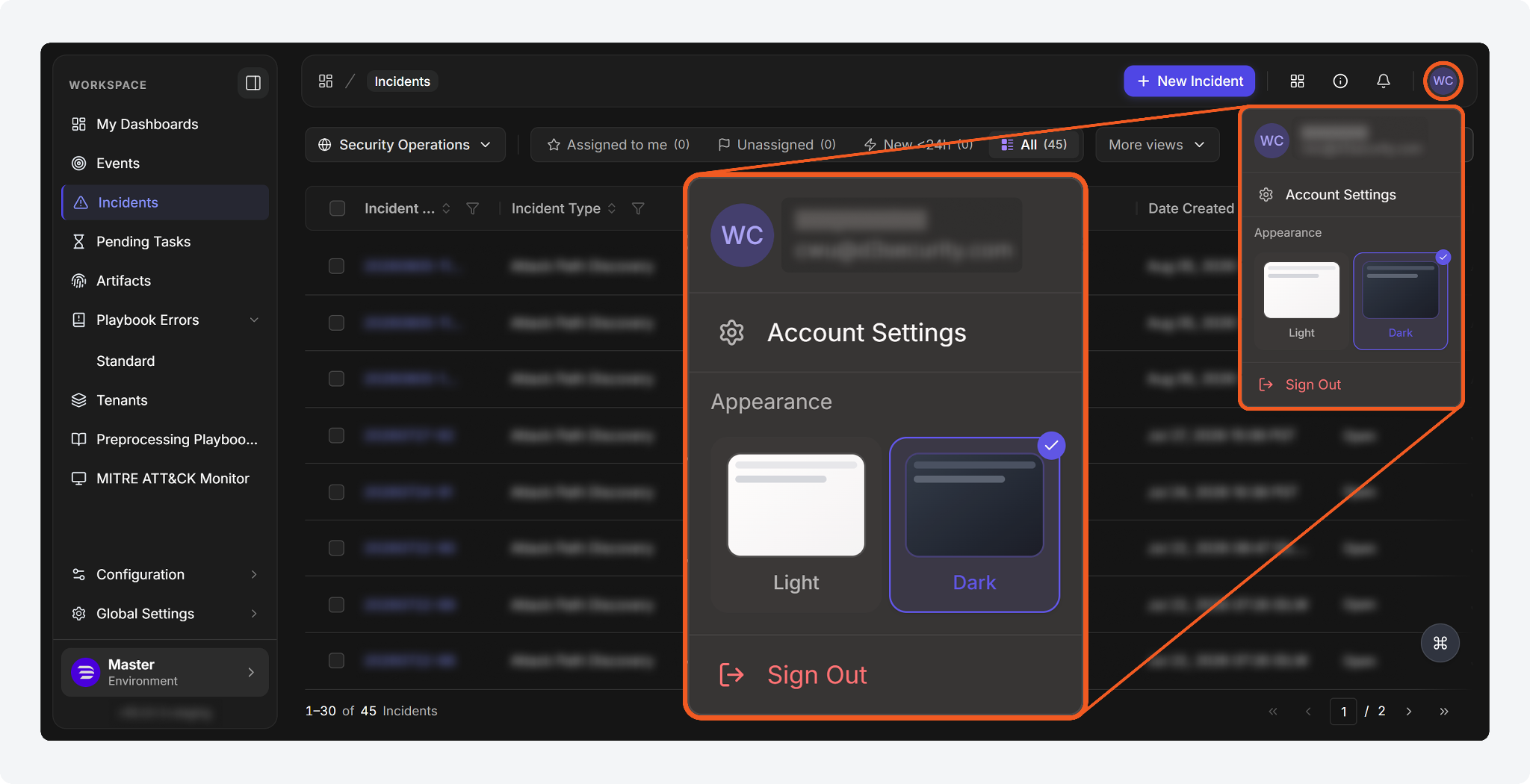Screen dimensions: 1530x784
Task: Check the last visible incident row checkbox
Action: pyautogui.click(x=336, y=661)
